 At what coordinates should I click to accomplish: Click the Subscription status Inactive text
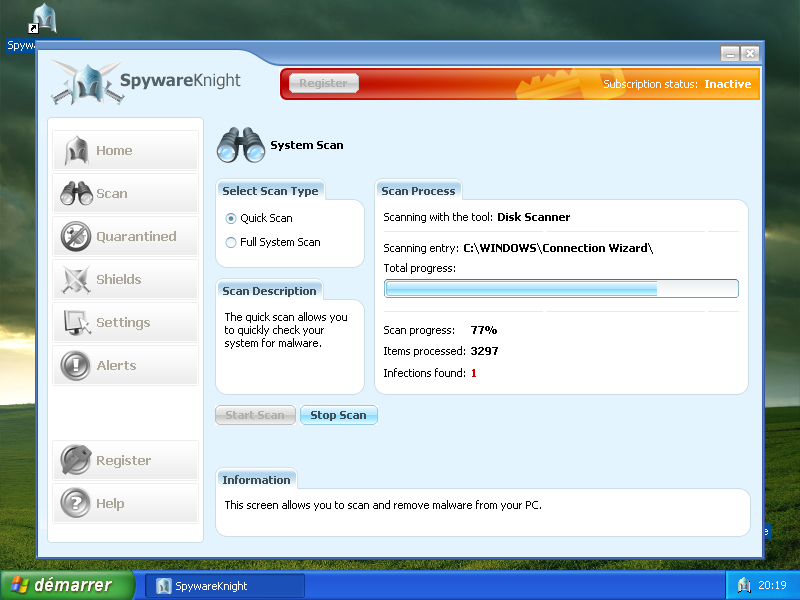(728, 84)
